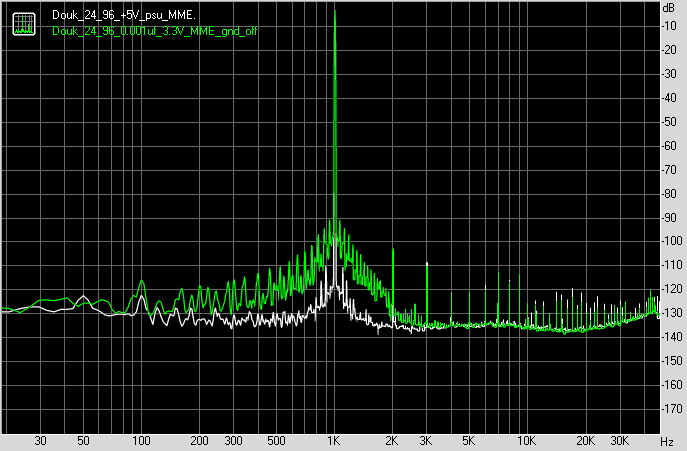
Task: Click the 500 Hz frequency axis label
Action: point(276,440)
